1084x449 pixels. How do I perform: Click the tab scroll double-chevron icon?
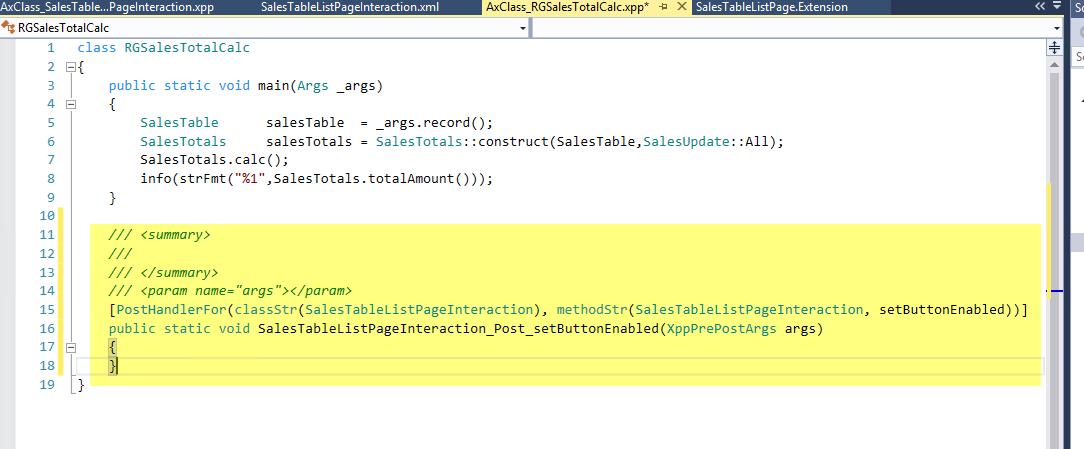point(1039,7)
